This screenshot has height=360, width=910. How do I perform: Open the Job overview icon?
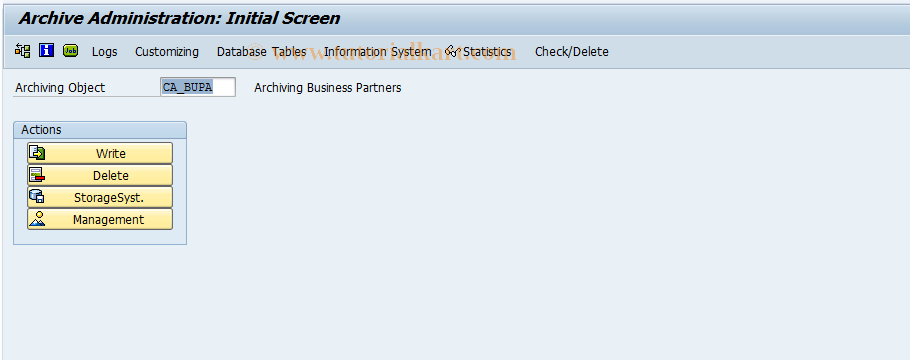click(x=71, y=51)
